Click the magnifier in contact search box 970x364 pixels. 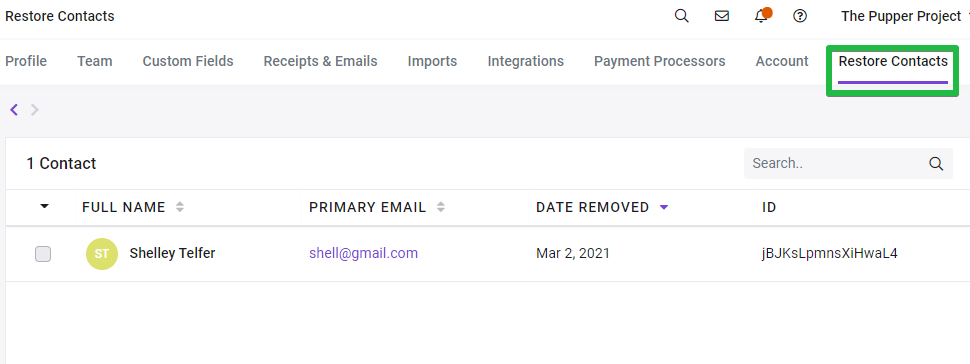click(x=936, y=164)
